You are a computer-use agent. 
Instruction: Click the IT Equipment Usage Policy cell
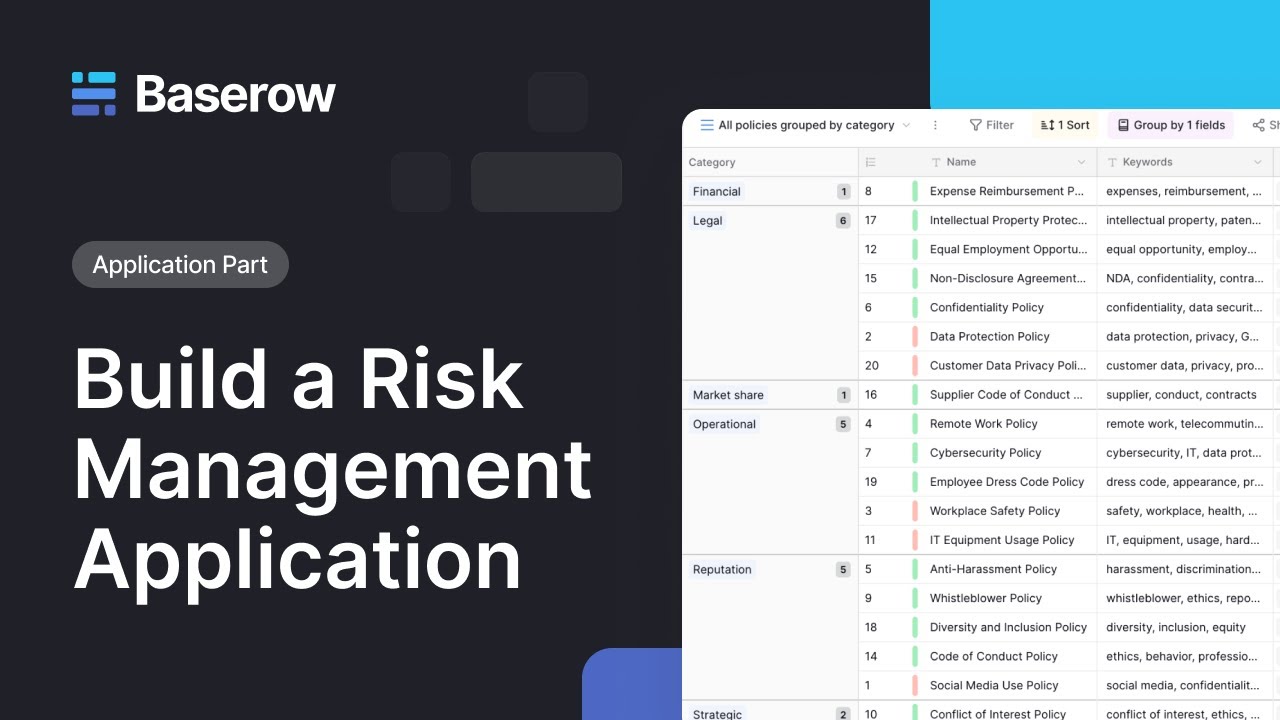[x=1008, y=539]
